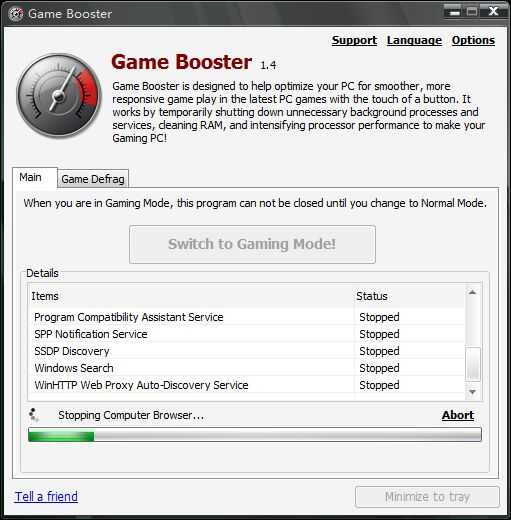Click scroll down arrow in Details list
The height and width of the screenshot is (520, 511).
472,392
